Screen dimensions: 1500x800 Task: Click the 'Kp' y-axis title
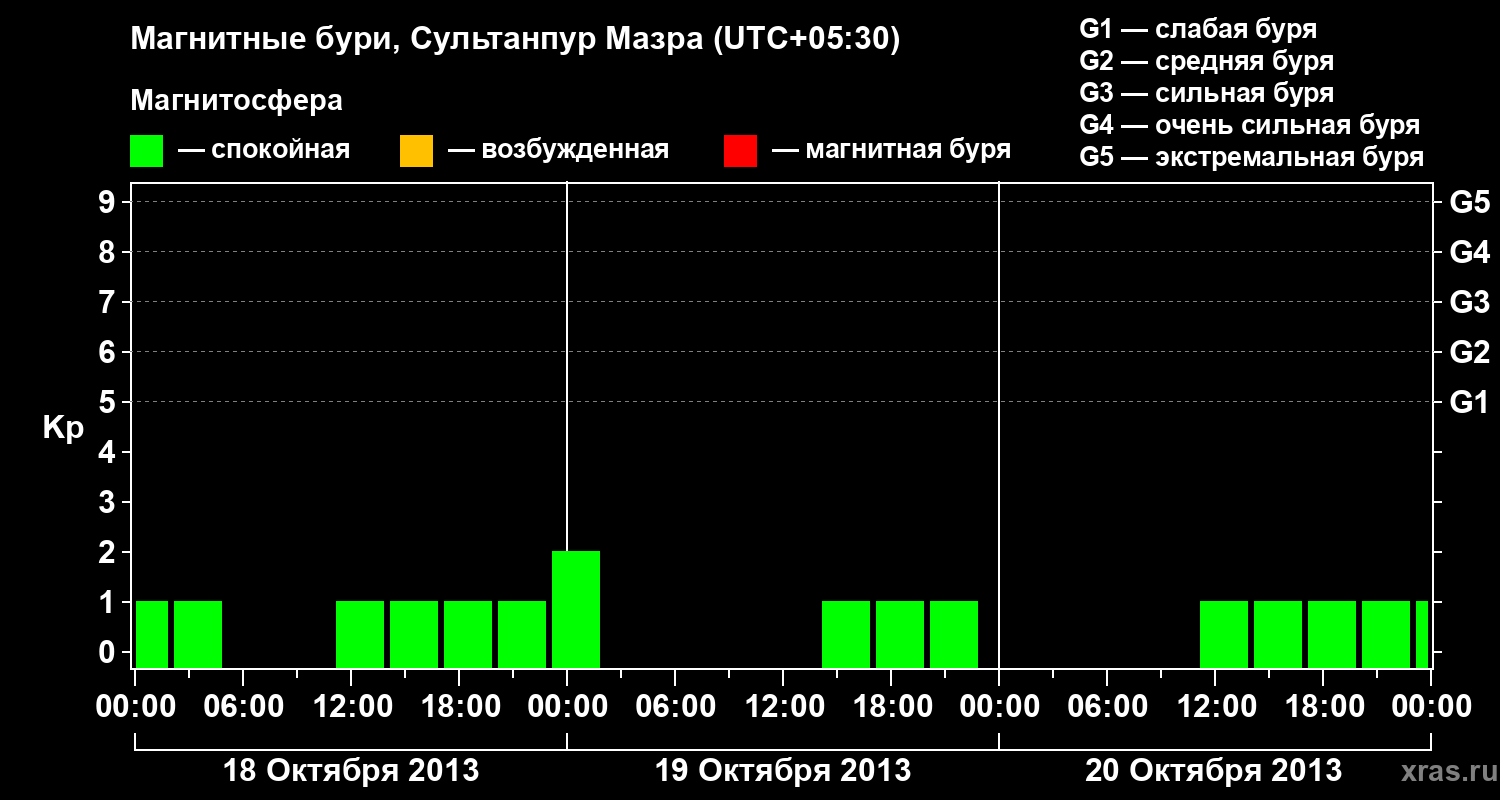(63, 428)
